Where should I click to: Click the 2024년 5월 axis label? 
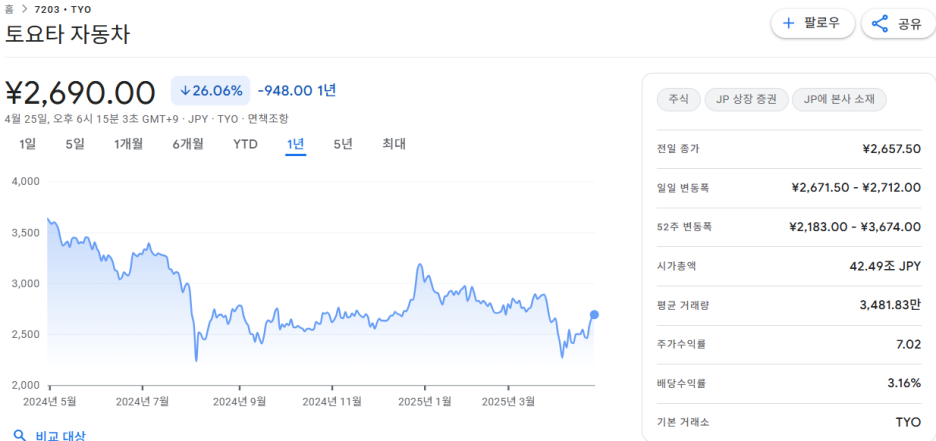coord(49,401)
